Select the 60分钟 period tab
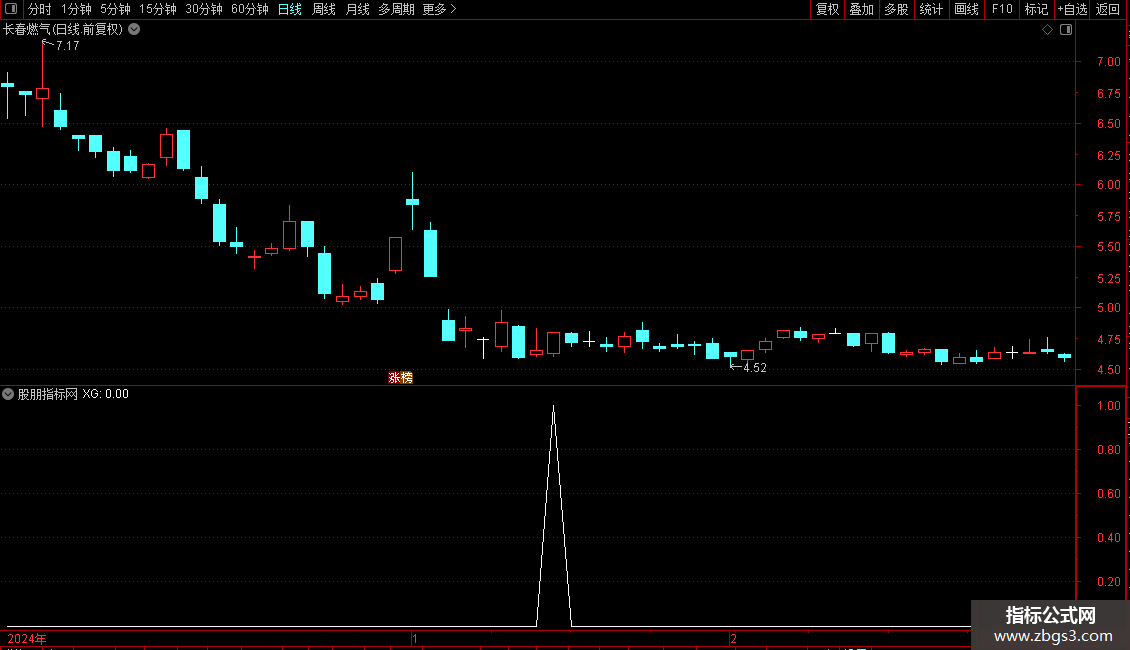This screenshot has height=650, width=1130. 250,9
